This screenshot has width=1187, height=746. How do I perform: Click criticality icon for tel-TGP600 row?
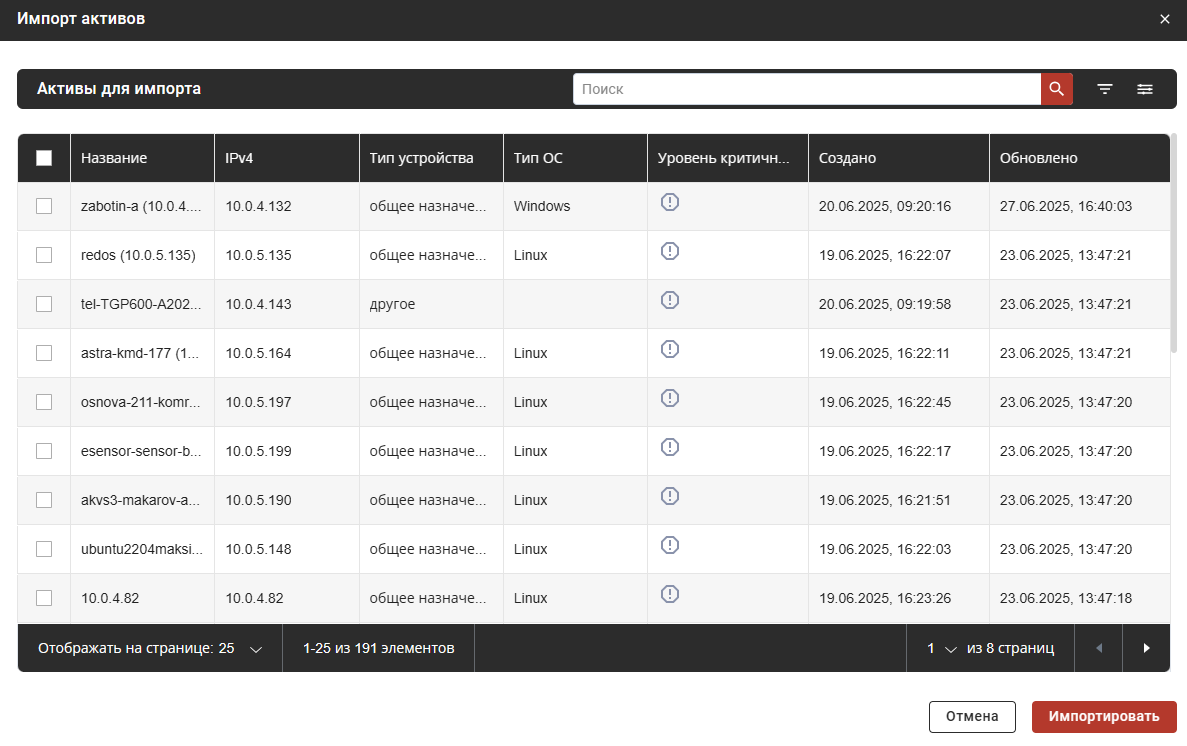pos(670,300)
